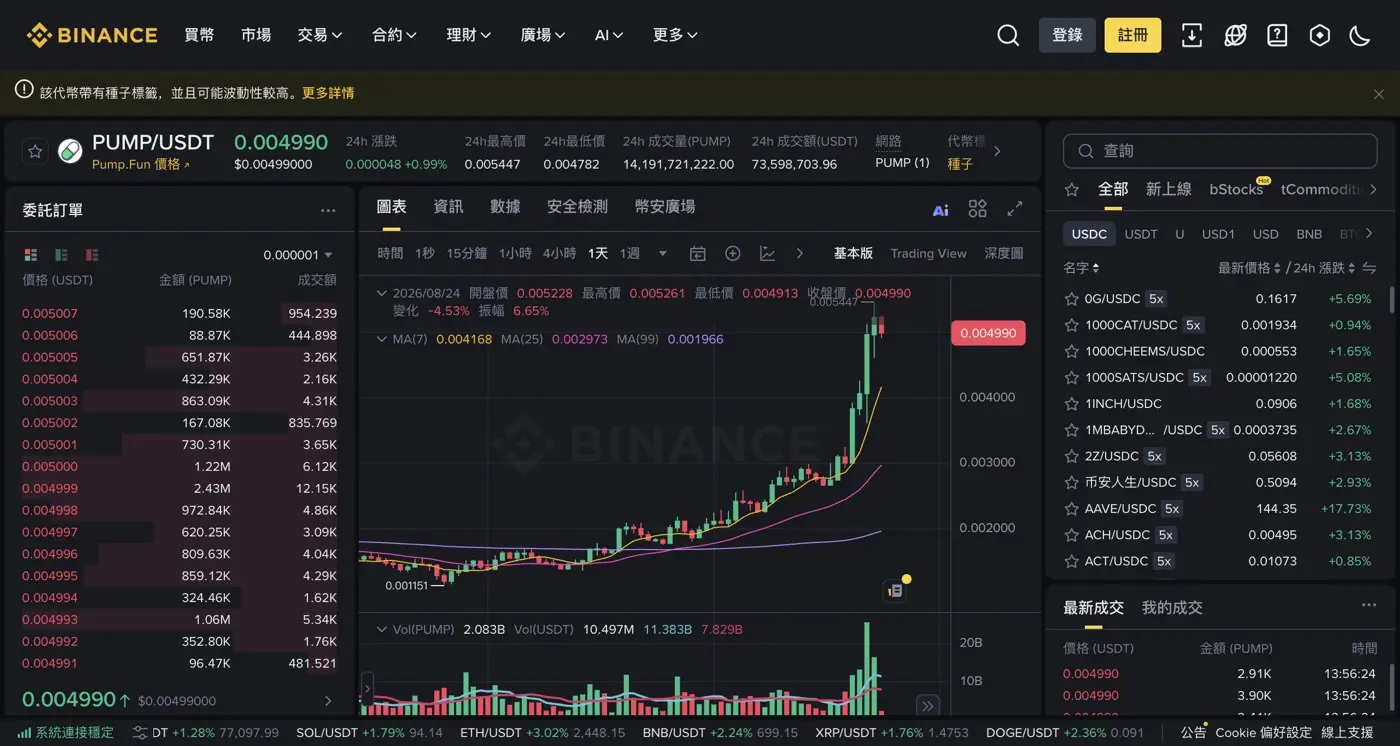Open the chart grid layout icon
1400x746 pixels.
(978, 208)
